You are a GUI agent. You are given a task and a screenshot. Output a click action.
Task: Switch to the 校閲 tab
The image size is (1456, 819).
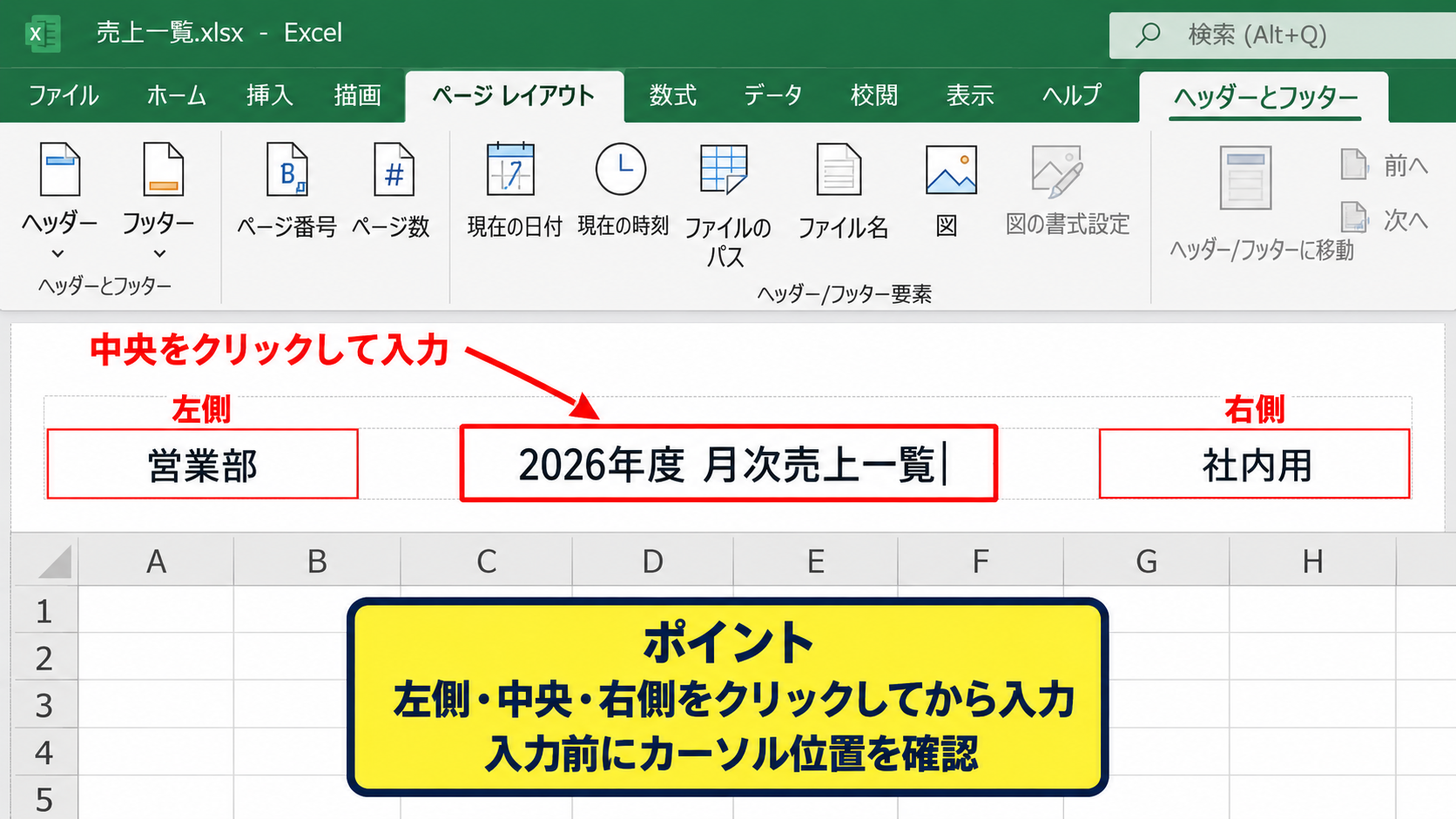[x=873, y=95]
